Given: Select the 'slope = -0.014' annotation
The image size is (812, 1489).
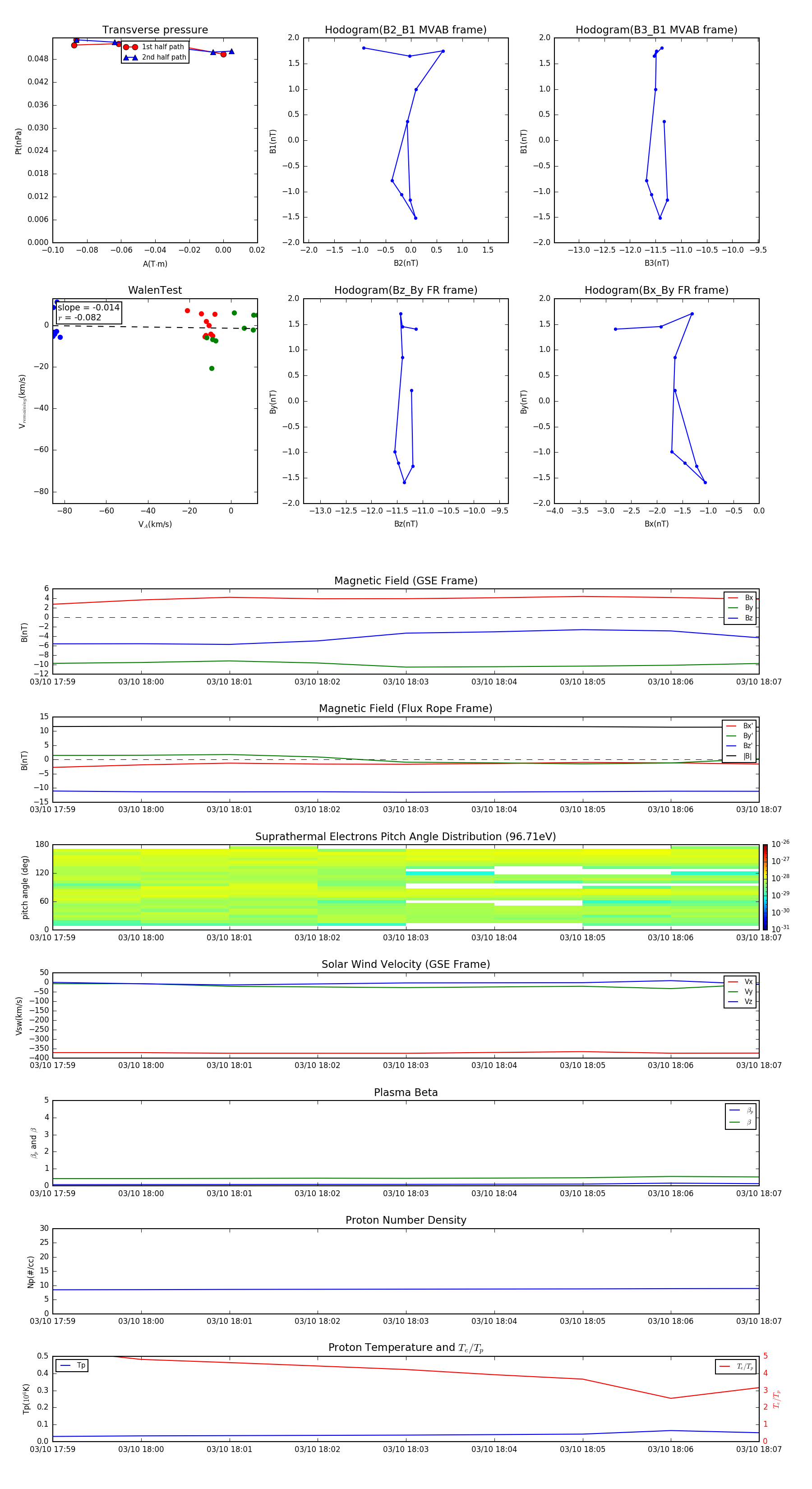Looking at the screenshot, I should click(x=88, y=308).
